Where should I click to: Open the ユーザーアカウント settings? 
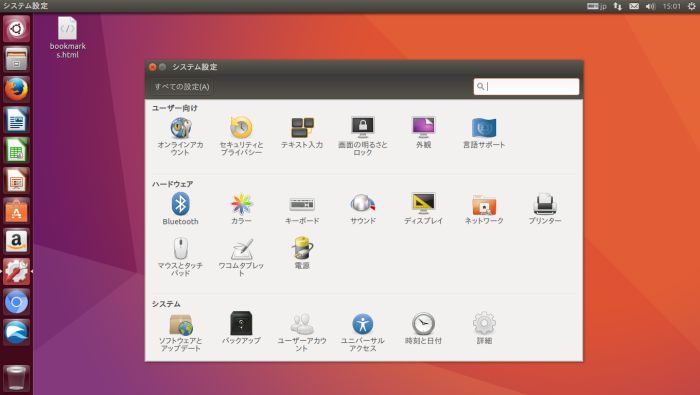[x=302, y=332]
